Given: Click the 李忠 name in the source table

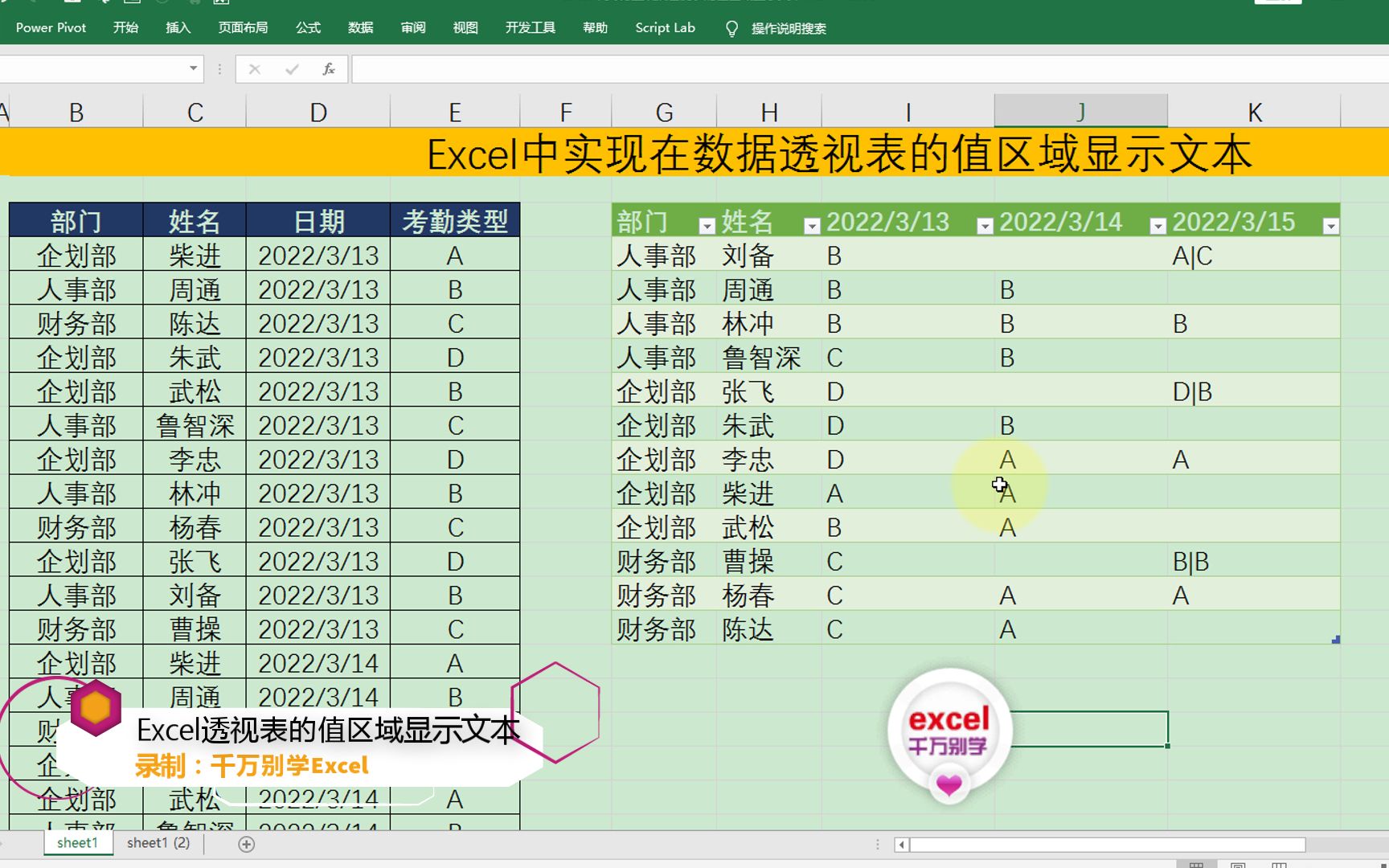Looking at the screenshot, I should pyautogui.click(x=195, y=460).
